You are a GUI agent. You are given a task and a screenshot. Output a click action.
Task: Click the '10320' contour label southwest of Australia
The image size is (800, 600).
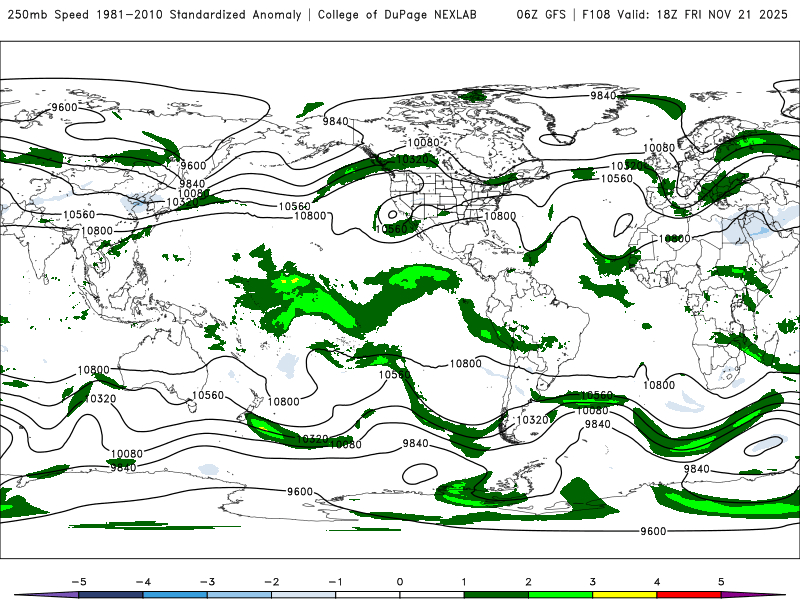point(100,398)
